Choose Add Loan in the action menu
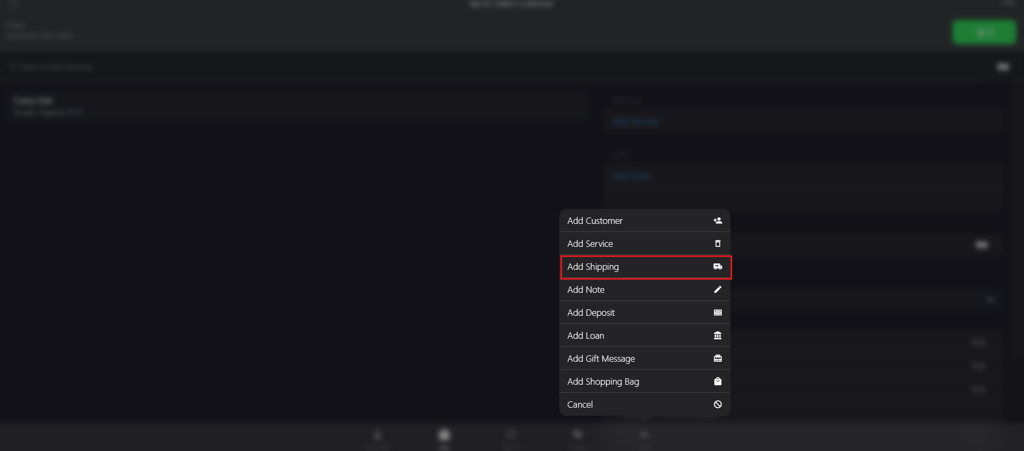This screenshot has height=451, width=1024. 645,335
